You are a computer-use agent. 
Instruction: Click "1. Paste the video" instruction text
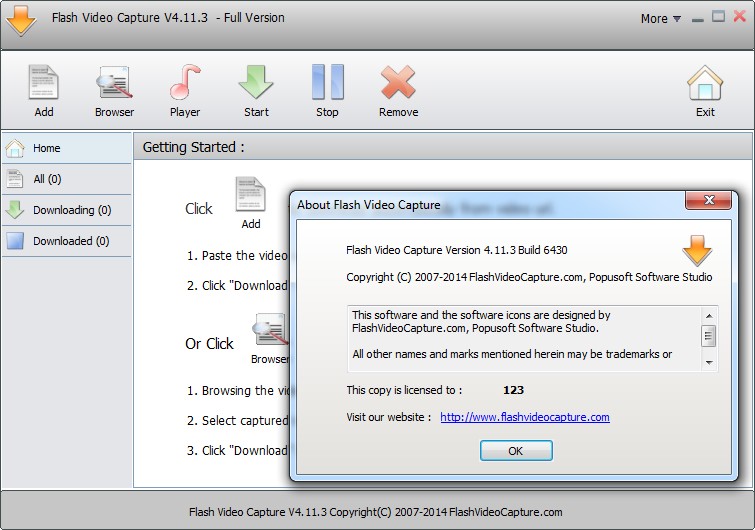237,256
